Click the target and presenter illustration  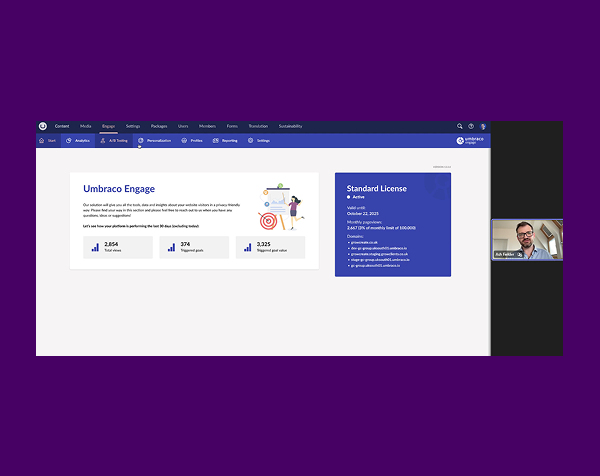coord(281,207)
